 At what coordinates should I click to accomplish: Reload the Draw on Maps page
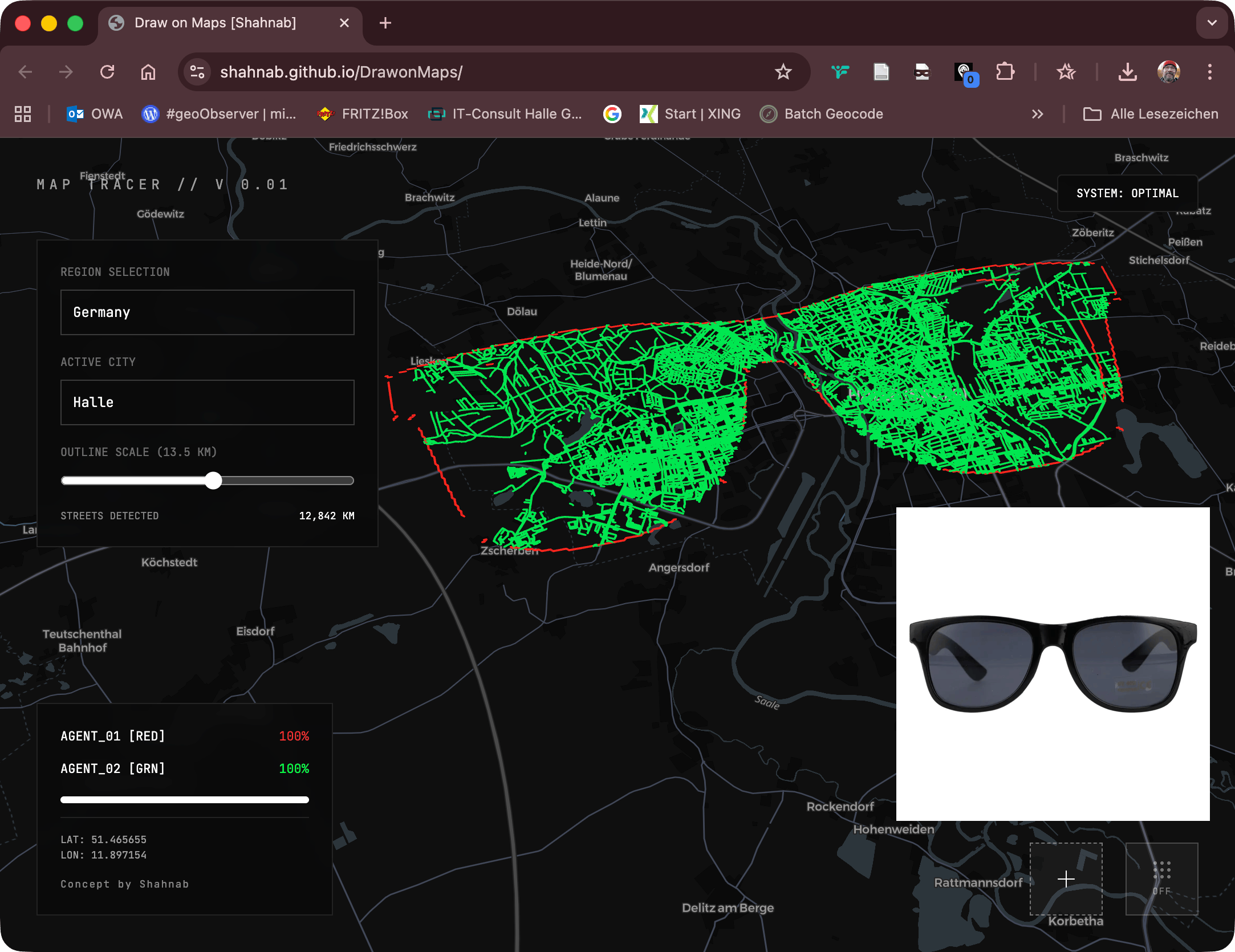107,72
